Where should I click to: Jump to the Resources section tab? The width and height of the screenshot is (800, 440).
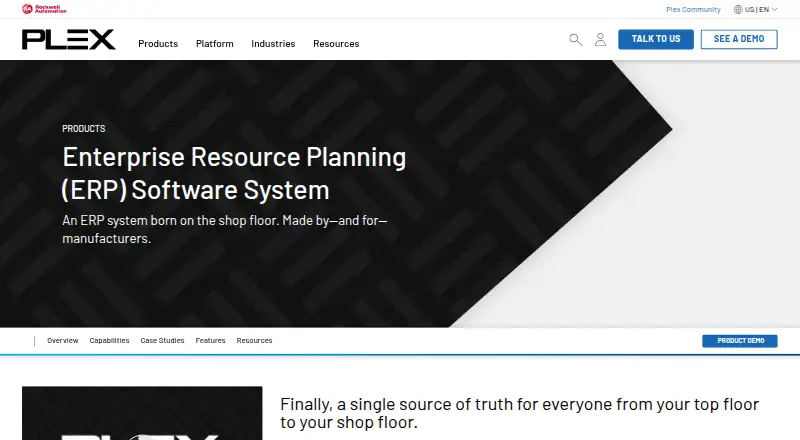tap(254, 340)
